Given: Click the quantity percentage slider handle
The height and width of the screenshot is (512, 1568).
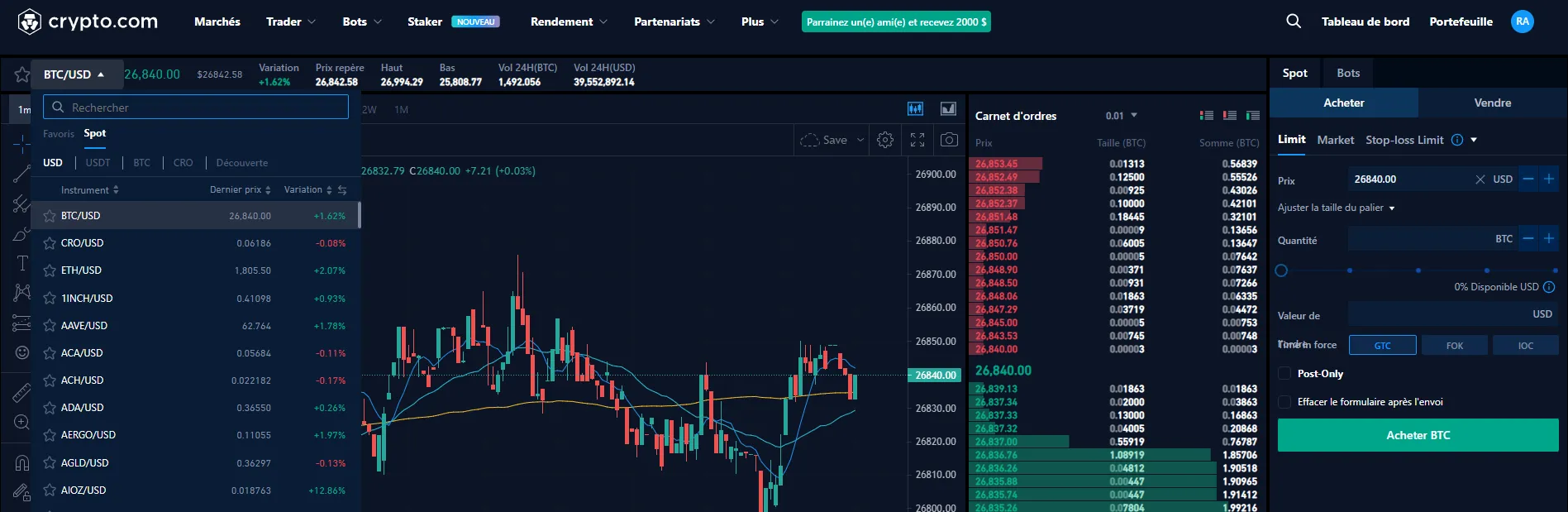Looking at the screenshot, I should [1281, 270].
